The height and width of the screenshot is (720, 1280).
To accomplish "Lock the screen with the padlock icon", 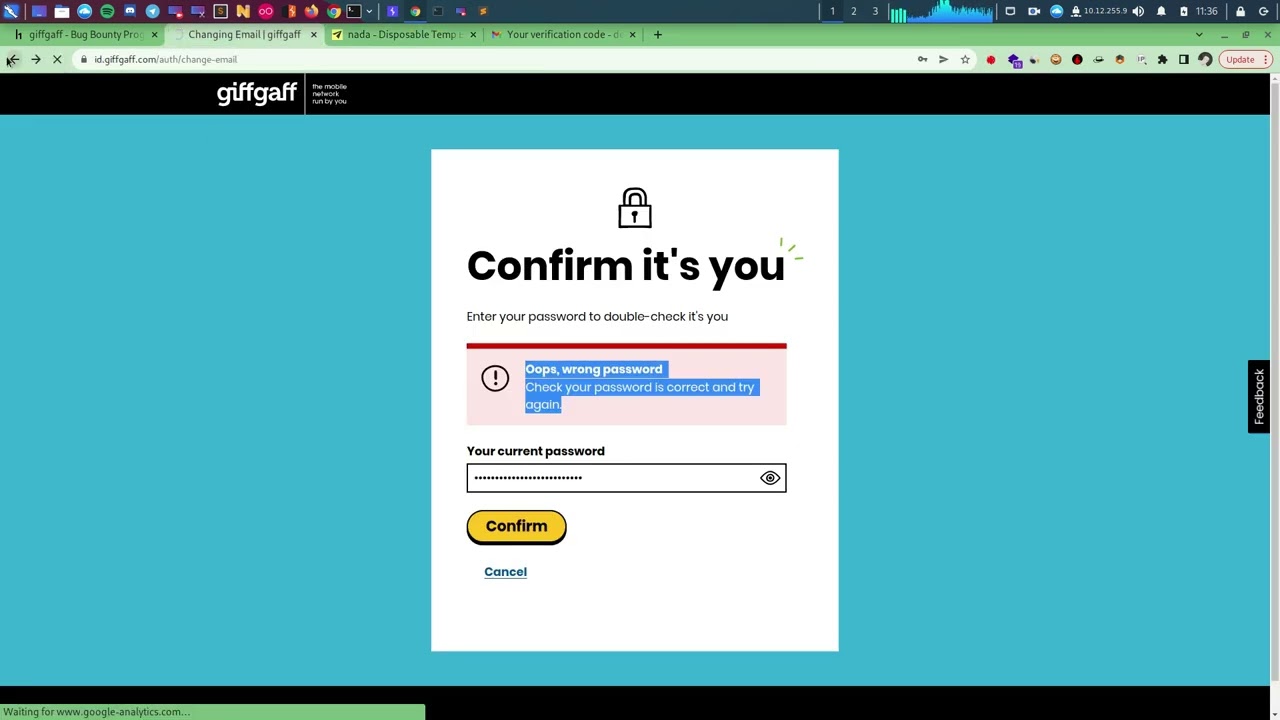I will click(1240, 11).
